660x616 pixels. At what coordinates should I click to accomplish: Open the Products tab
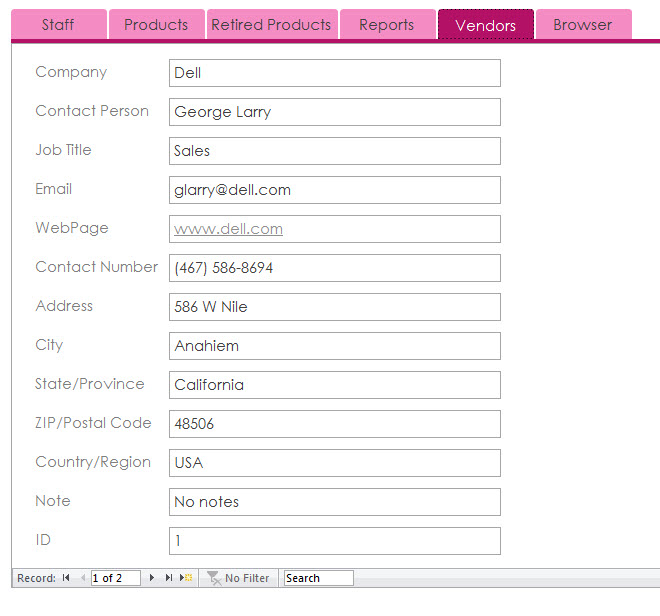tap(156, 25)
